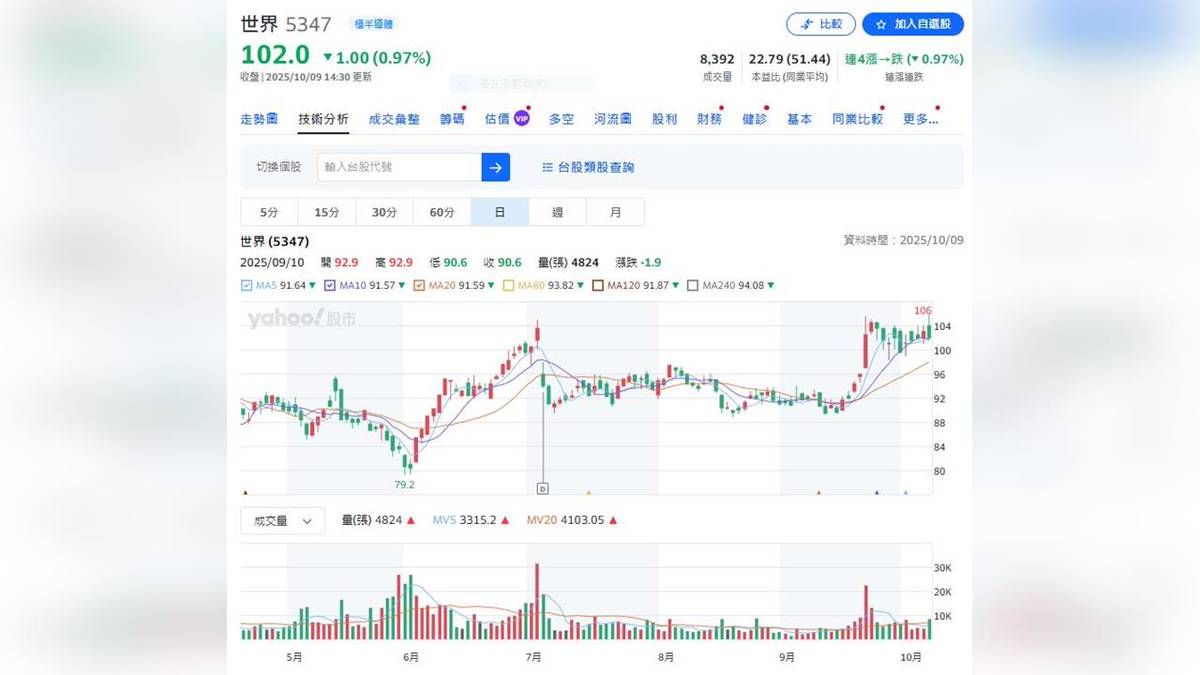Expand the 更多 overflow menu
The width and height of the screenshot is (1200, 675).
pos(920,118)
